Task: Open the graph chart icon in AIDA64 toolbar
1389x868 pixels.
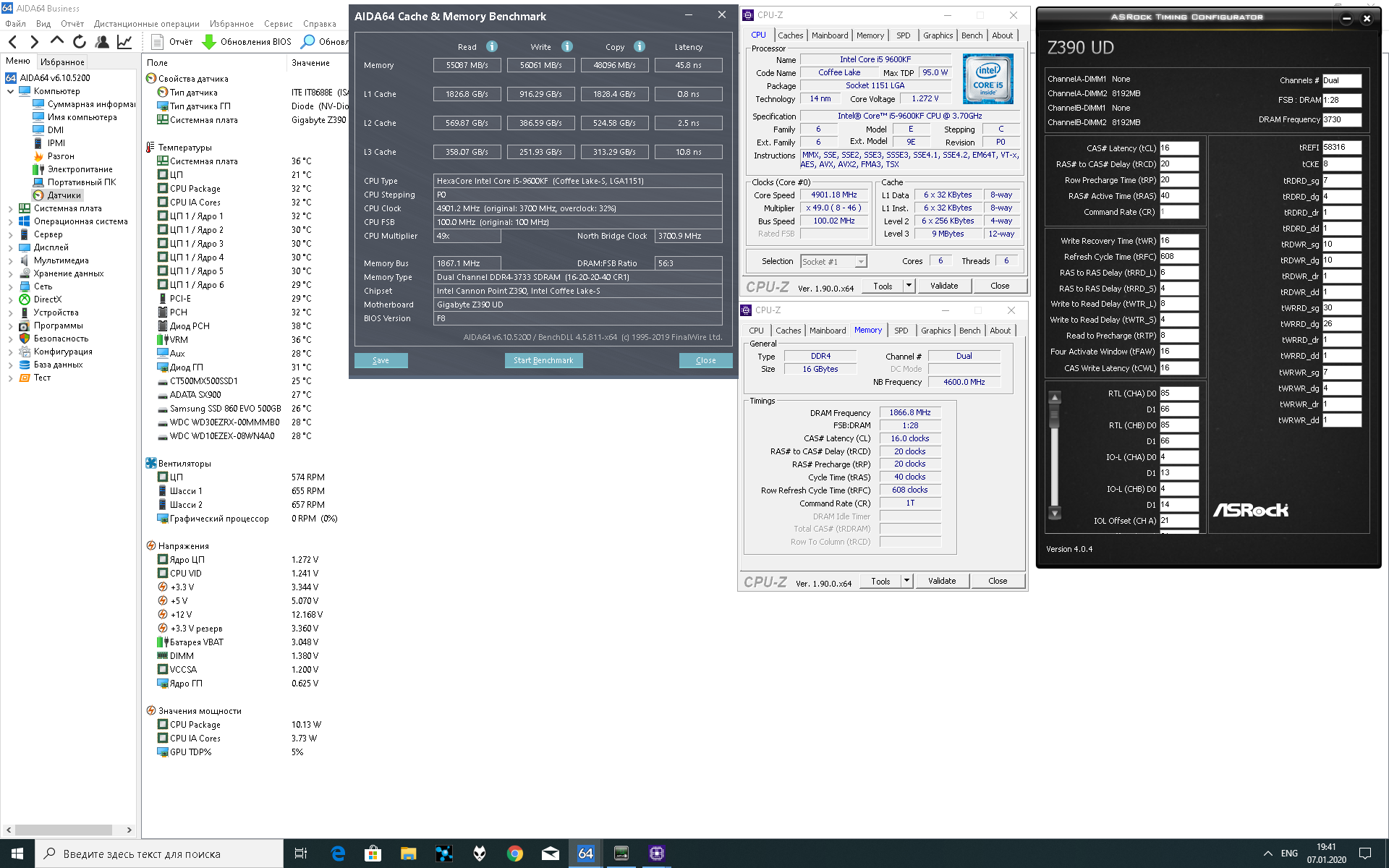Action: click(124, 42)
